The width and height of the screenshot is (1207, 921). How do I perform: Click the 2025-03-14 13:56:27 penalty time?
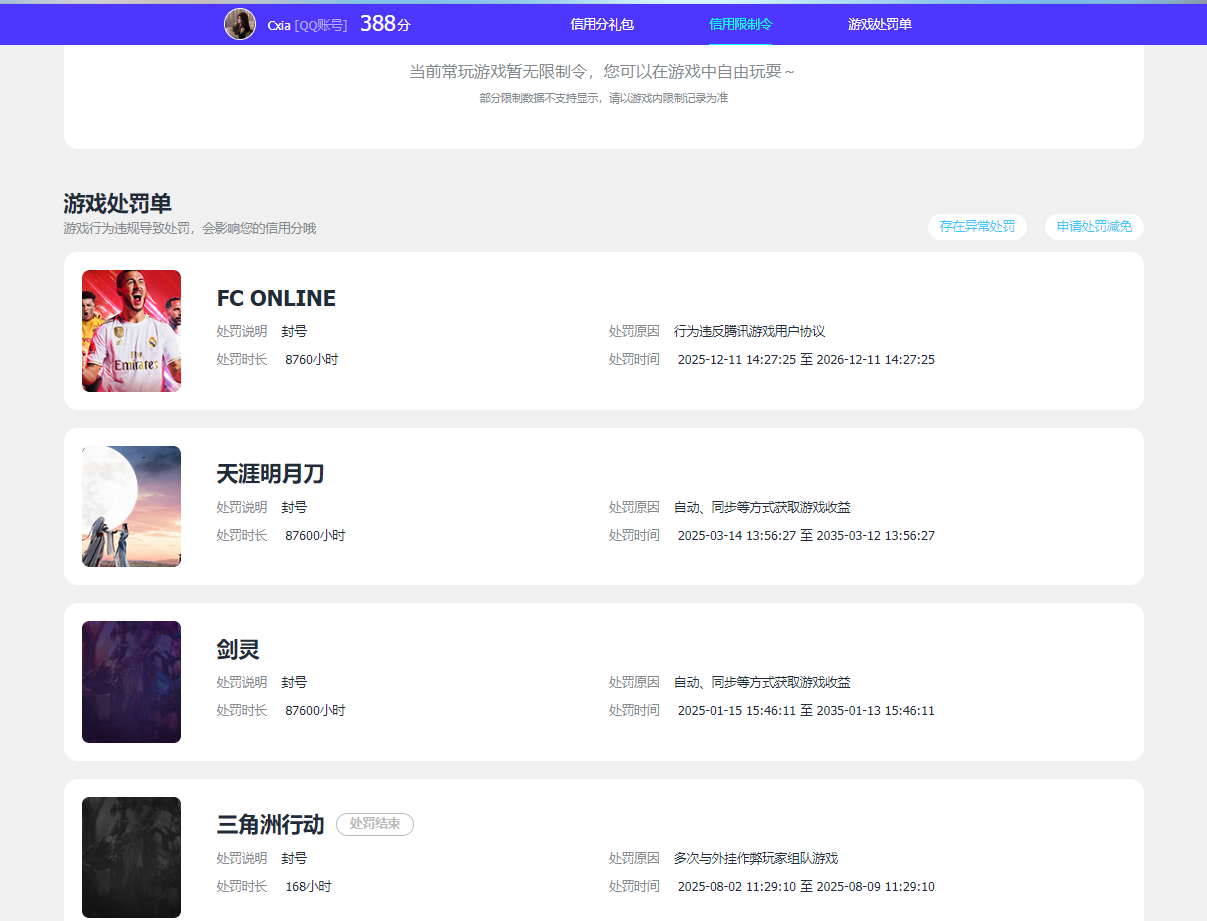[x=806, y=535]
